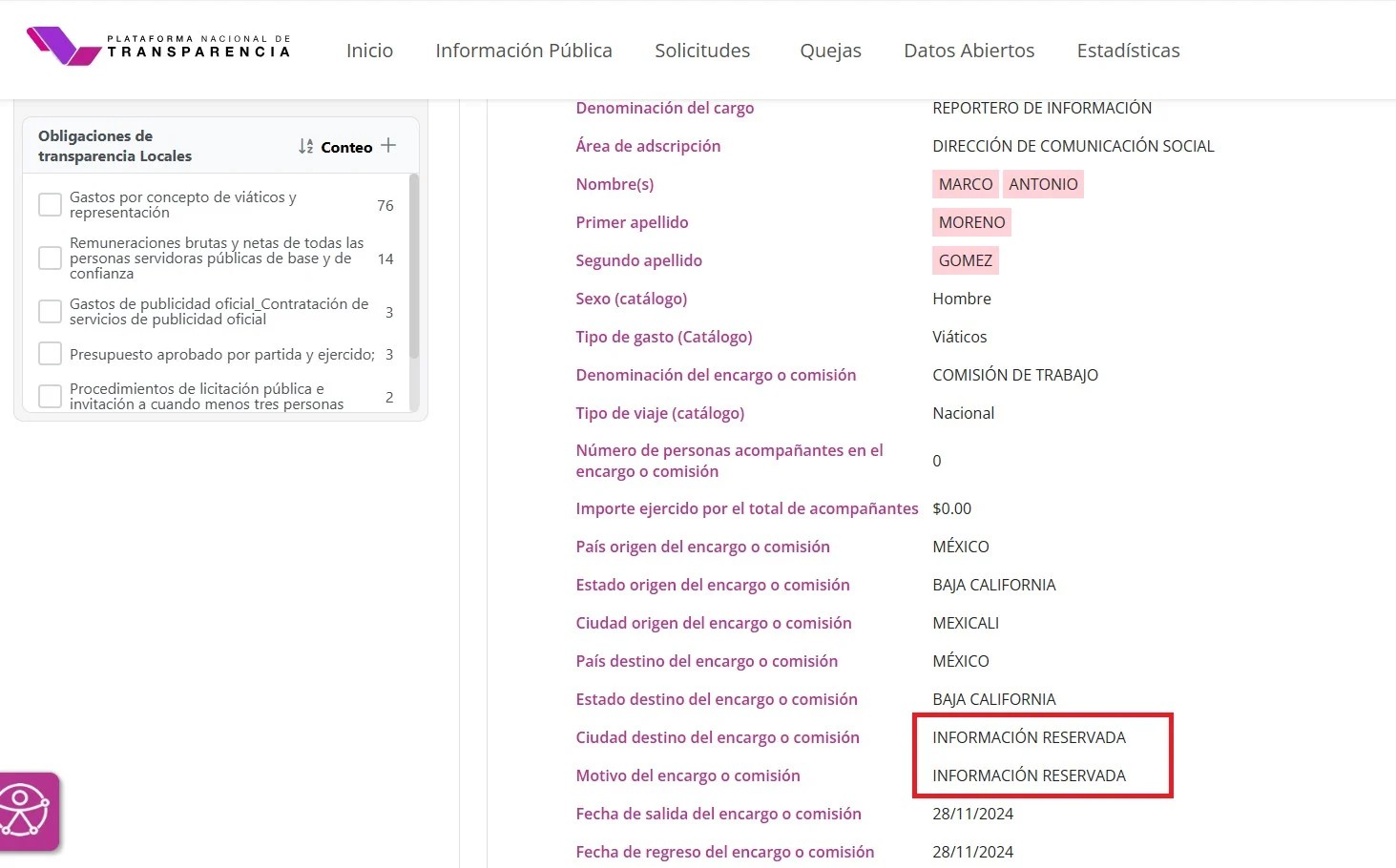This screenshot has width=1396, height=868.
Task: Open the accessibility widget icon
Action: 29,811
